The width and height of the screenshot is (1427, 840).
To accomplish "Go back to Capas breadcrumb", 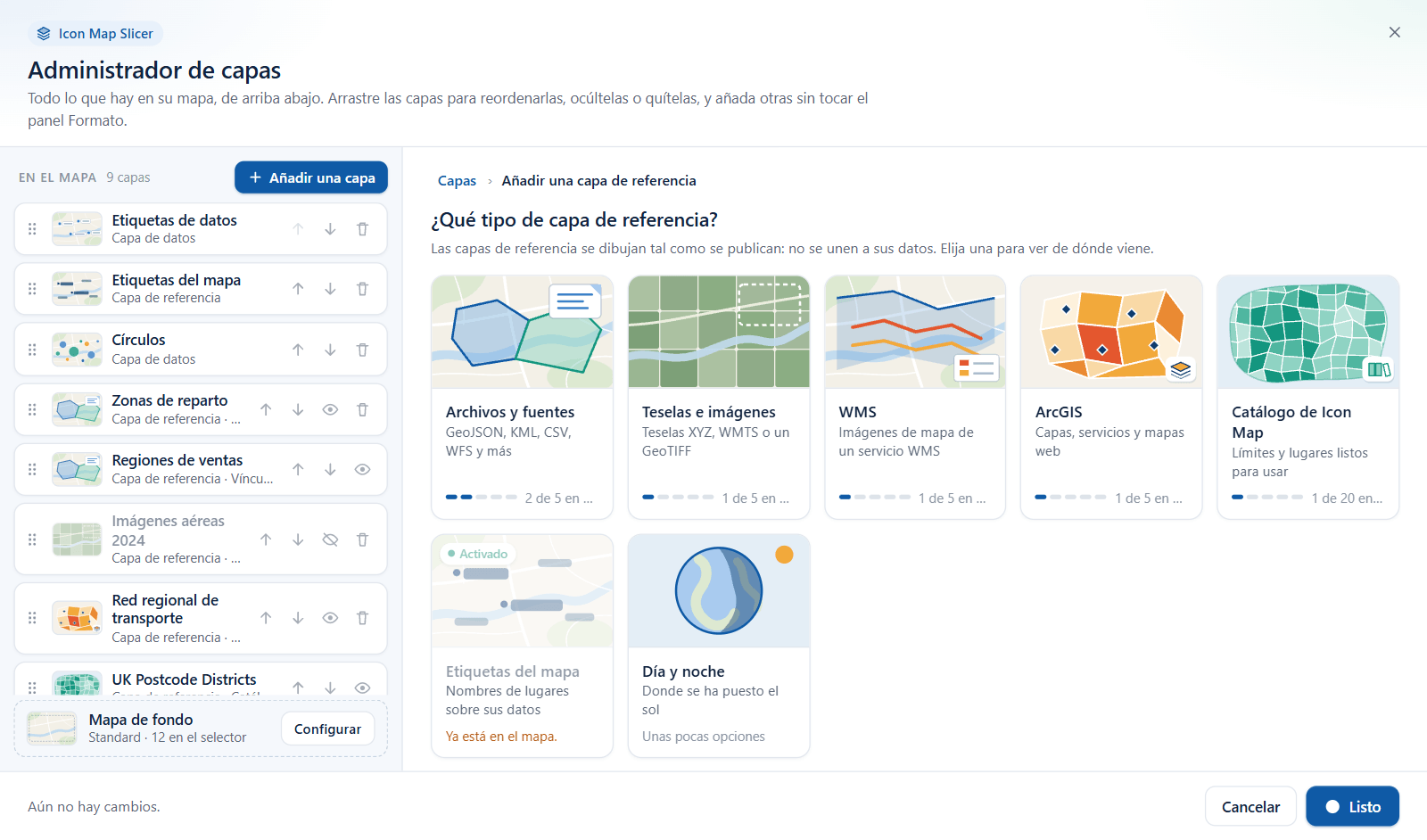I will click(x=457, y=181).
